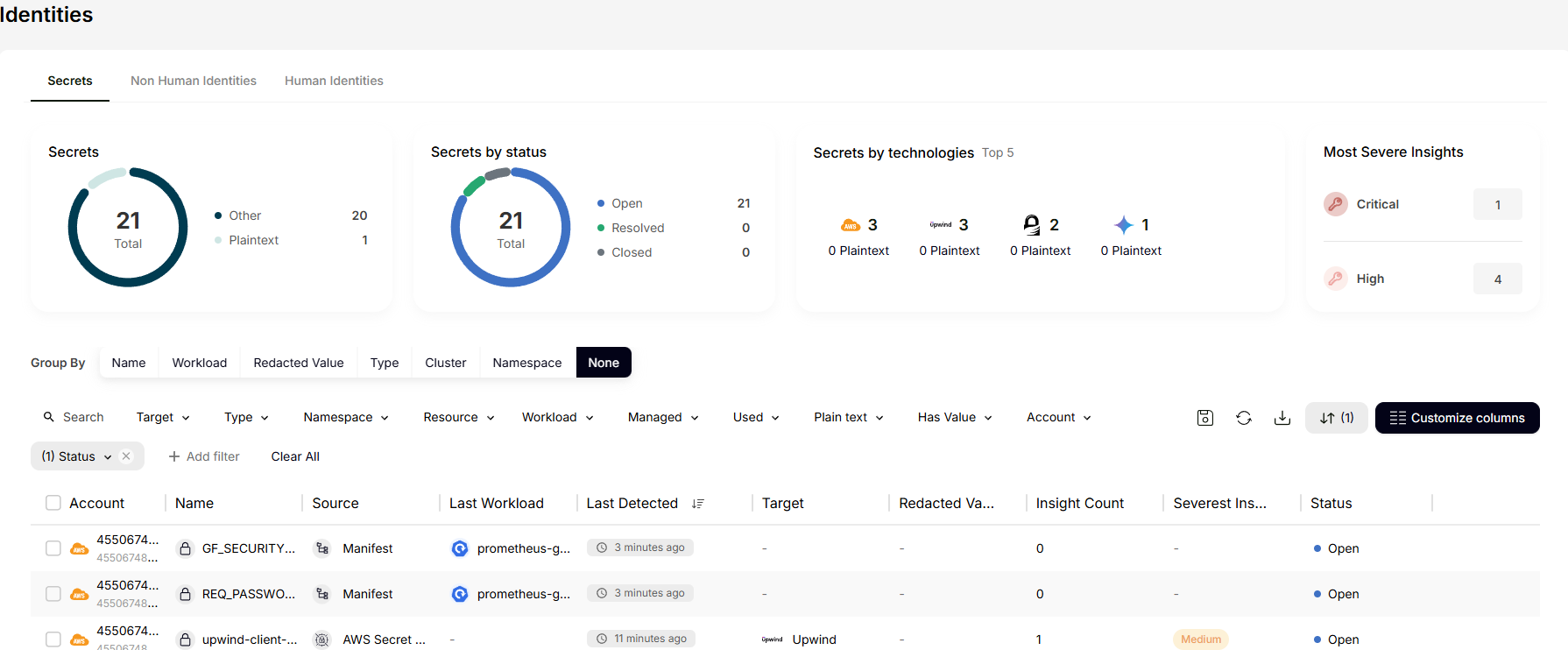Viewport: 1568px width, 650px height.
Task: Check the REQ_PASSWO row checkbox
Action: coord(53,594)
